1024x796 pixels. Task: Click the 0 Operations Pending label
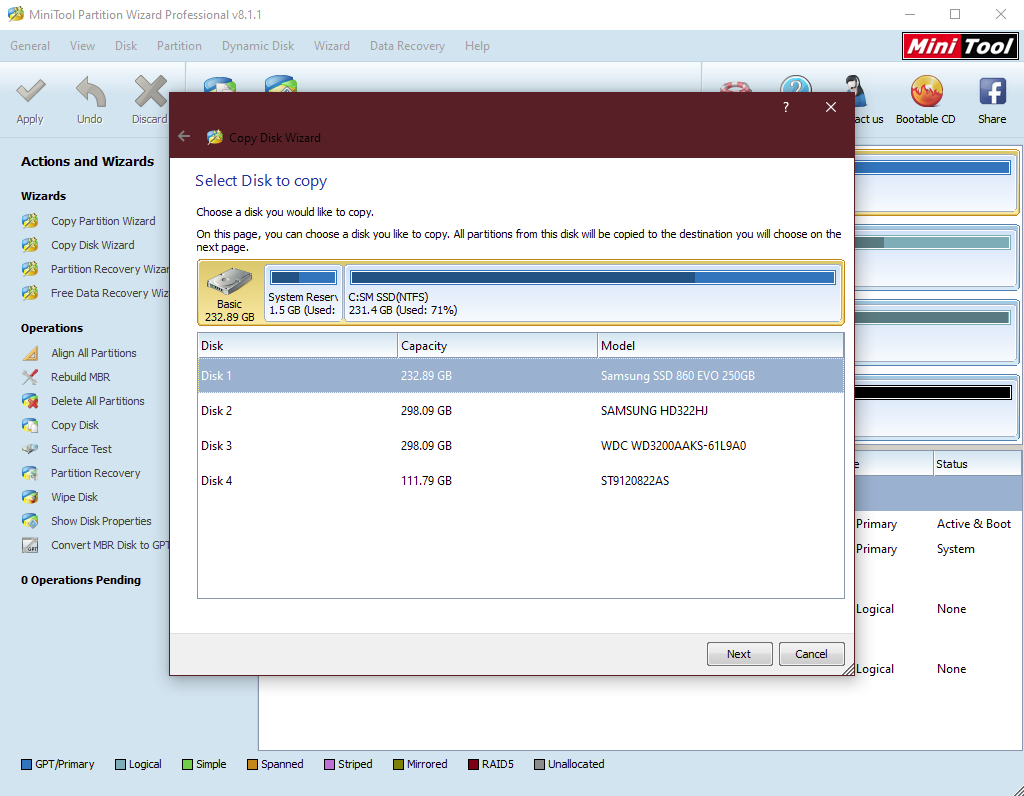[81, 580]
